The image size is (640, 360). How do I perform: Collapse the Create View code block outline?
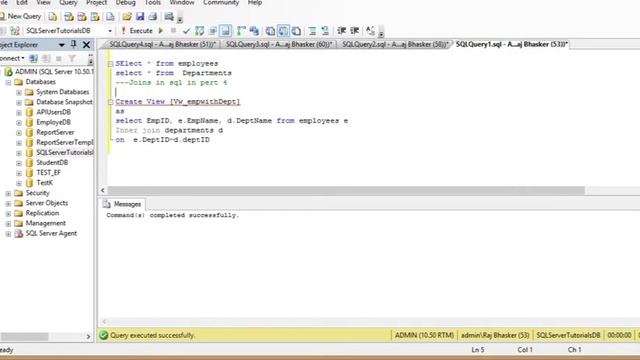point(111,102)
